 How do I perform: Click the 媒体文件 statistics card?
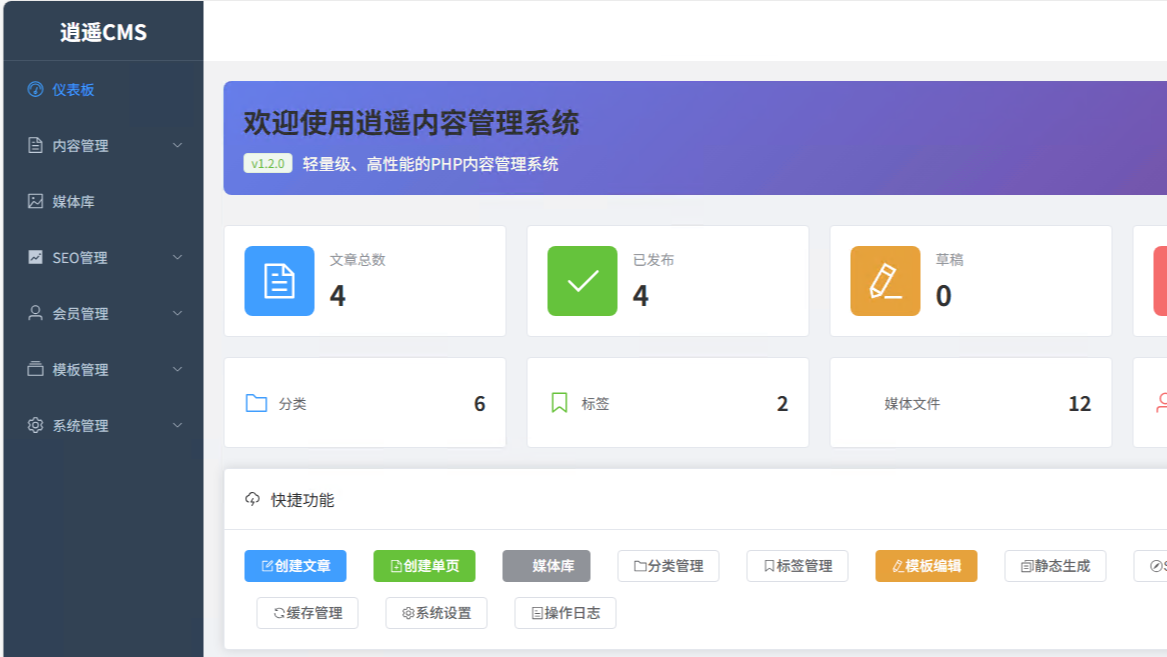point(970,402)
